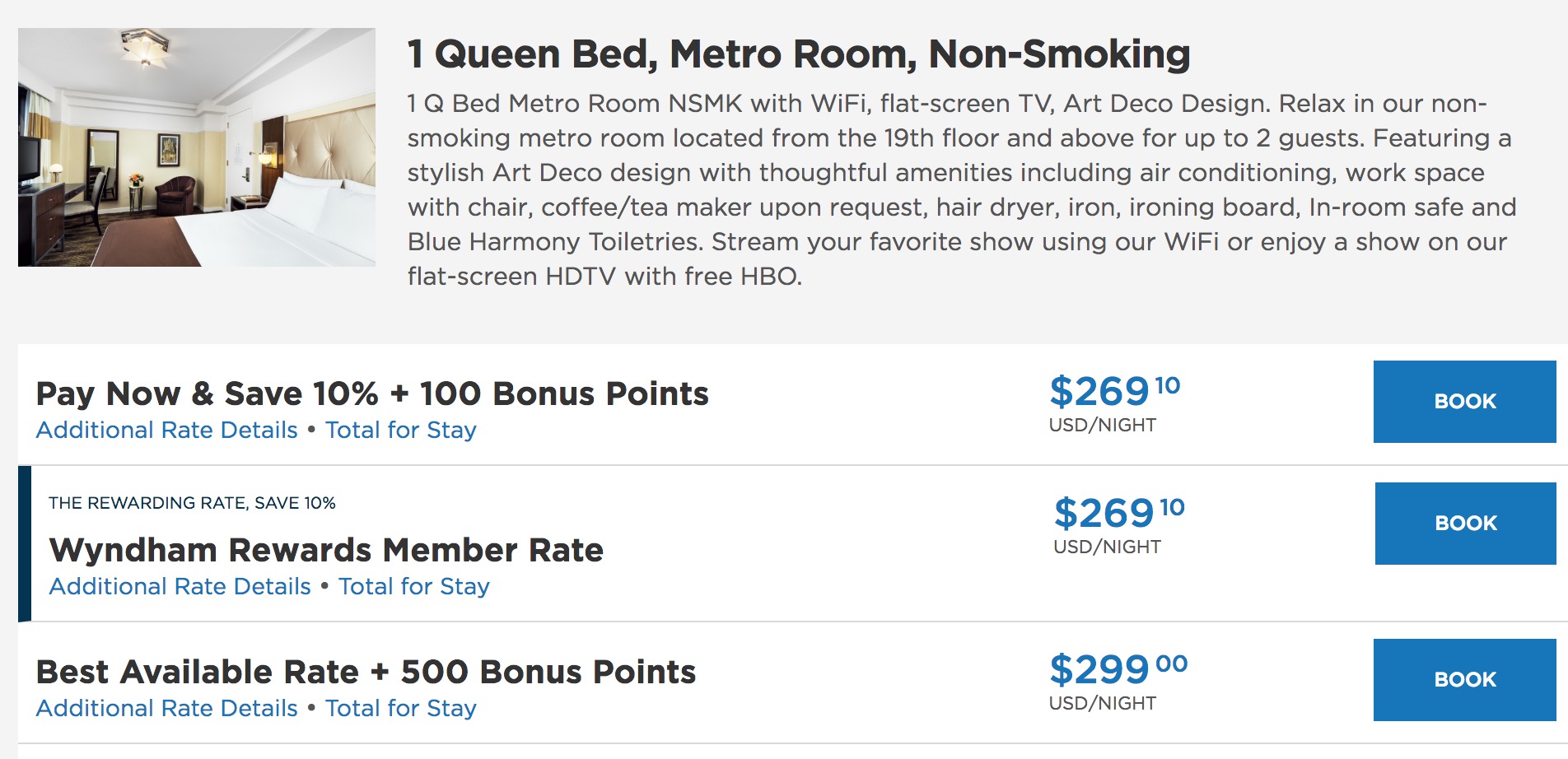Click USD/NIGHT label under the $299 price
The width and height of the screenshot is (1568, 759).
pos(1102,704)
